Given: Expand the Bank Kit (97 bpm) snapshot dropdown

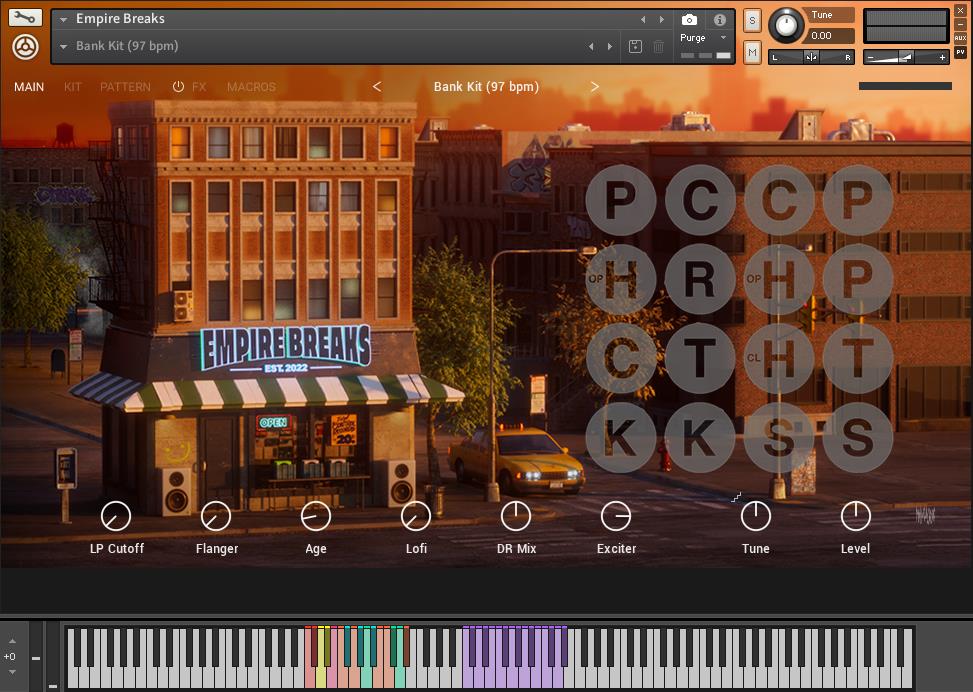Looking at the screenshot, I should [63, 47].
